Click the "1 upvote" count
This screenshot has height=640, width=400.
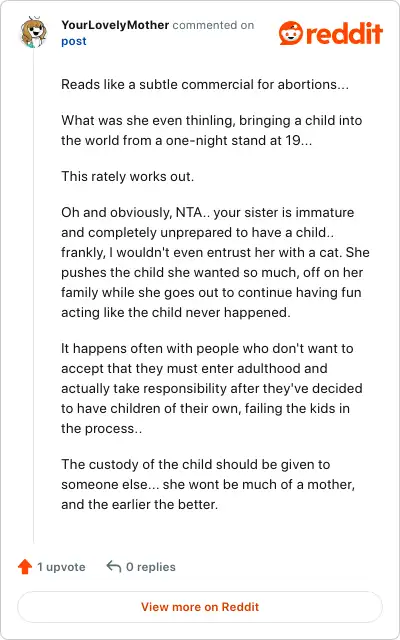61,567
